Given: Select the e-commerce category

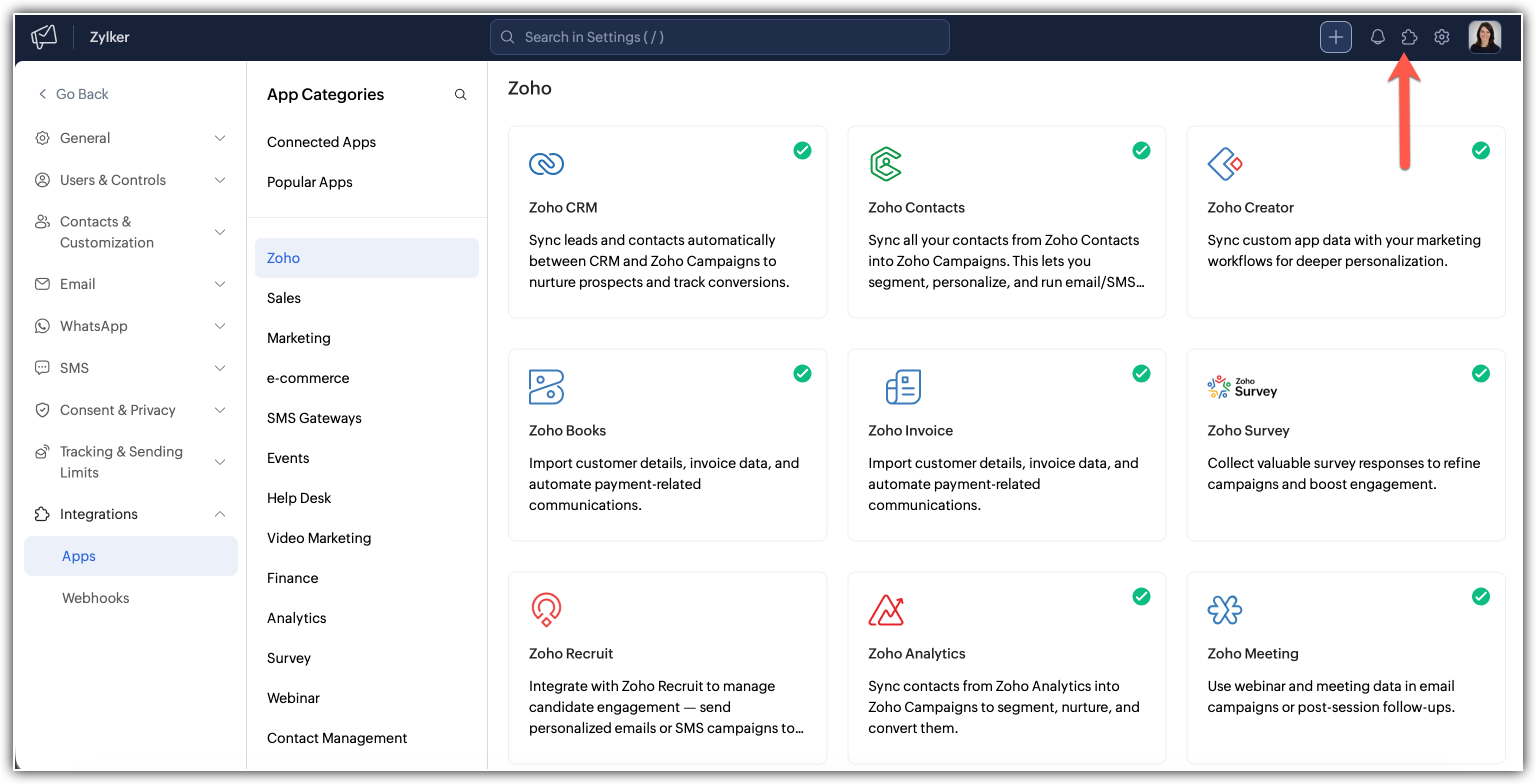Looking at the screenshot, I should (307, 377).
